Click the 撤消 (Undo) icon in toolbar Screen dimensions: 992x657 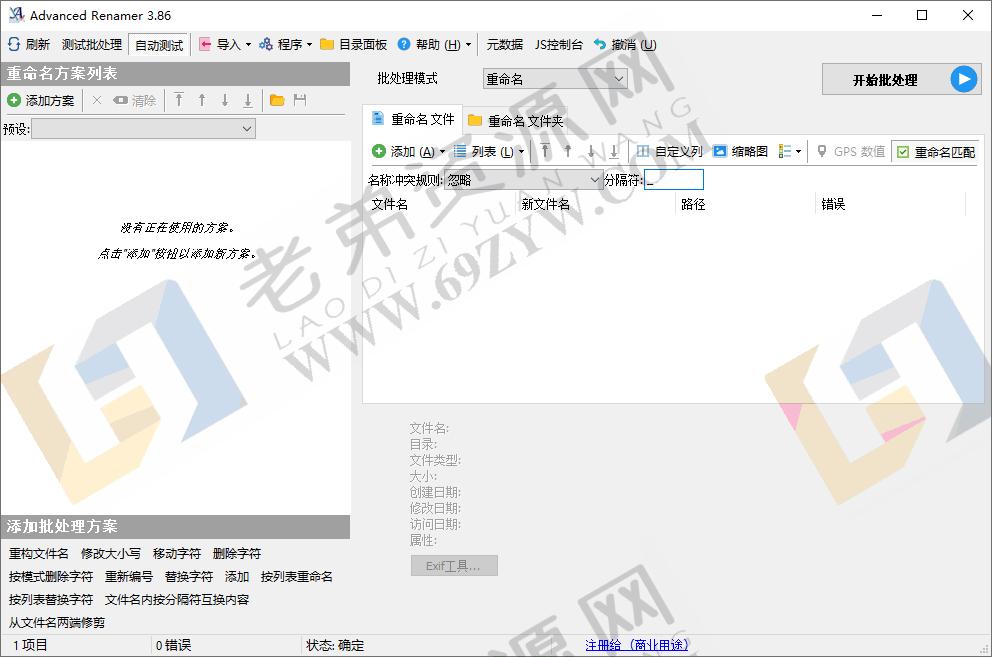(x=614, y=44)
